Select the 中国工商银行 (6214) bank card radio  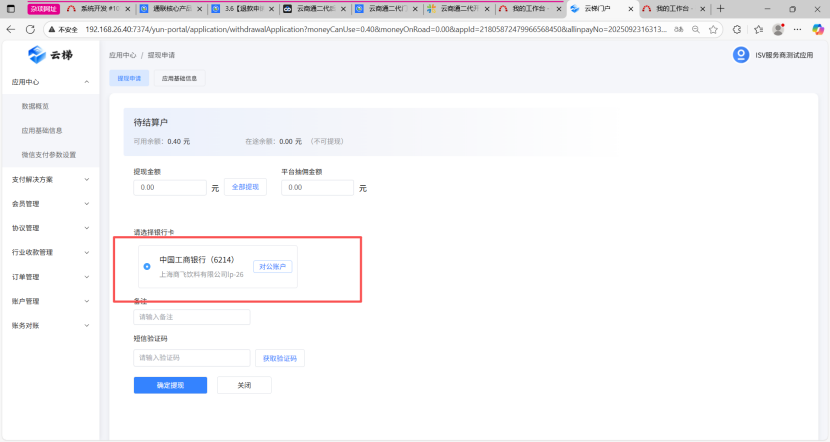tap(147, 266)
